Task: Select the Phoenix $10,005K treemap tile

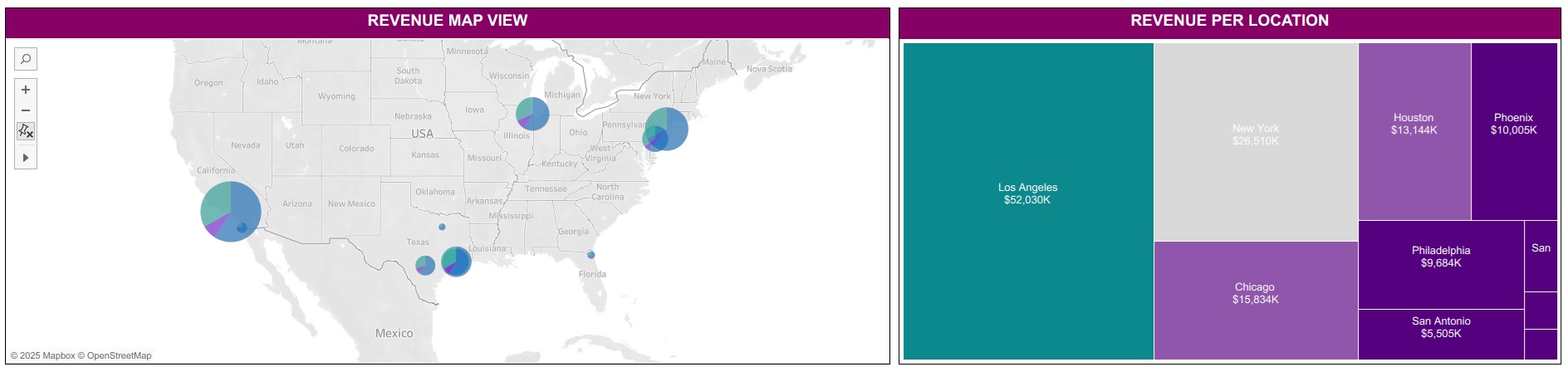Action: [1514, 131]
